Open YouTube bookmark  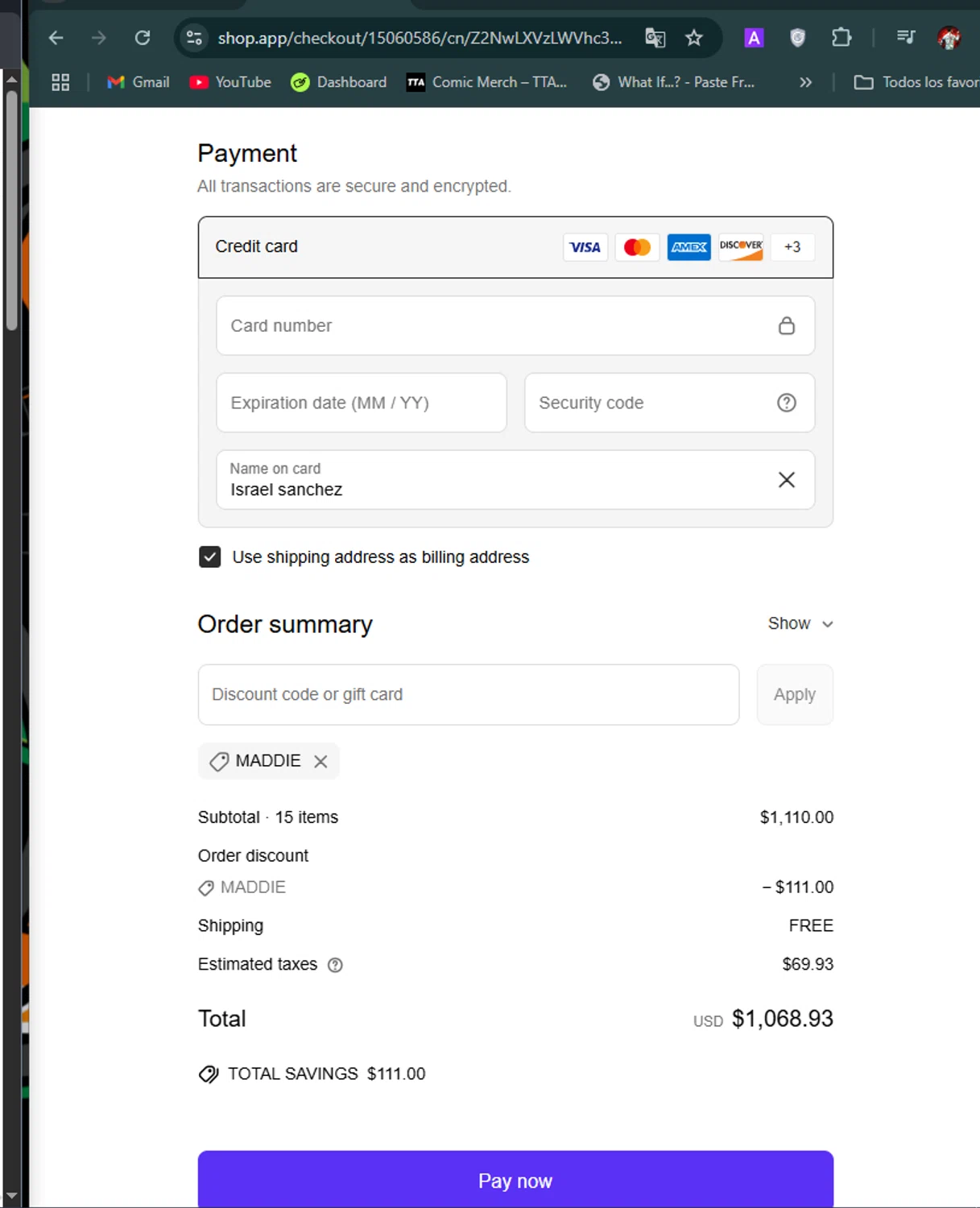pyautogui.click(x=230, y=82)
